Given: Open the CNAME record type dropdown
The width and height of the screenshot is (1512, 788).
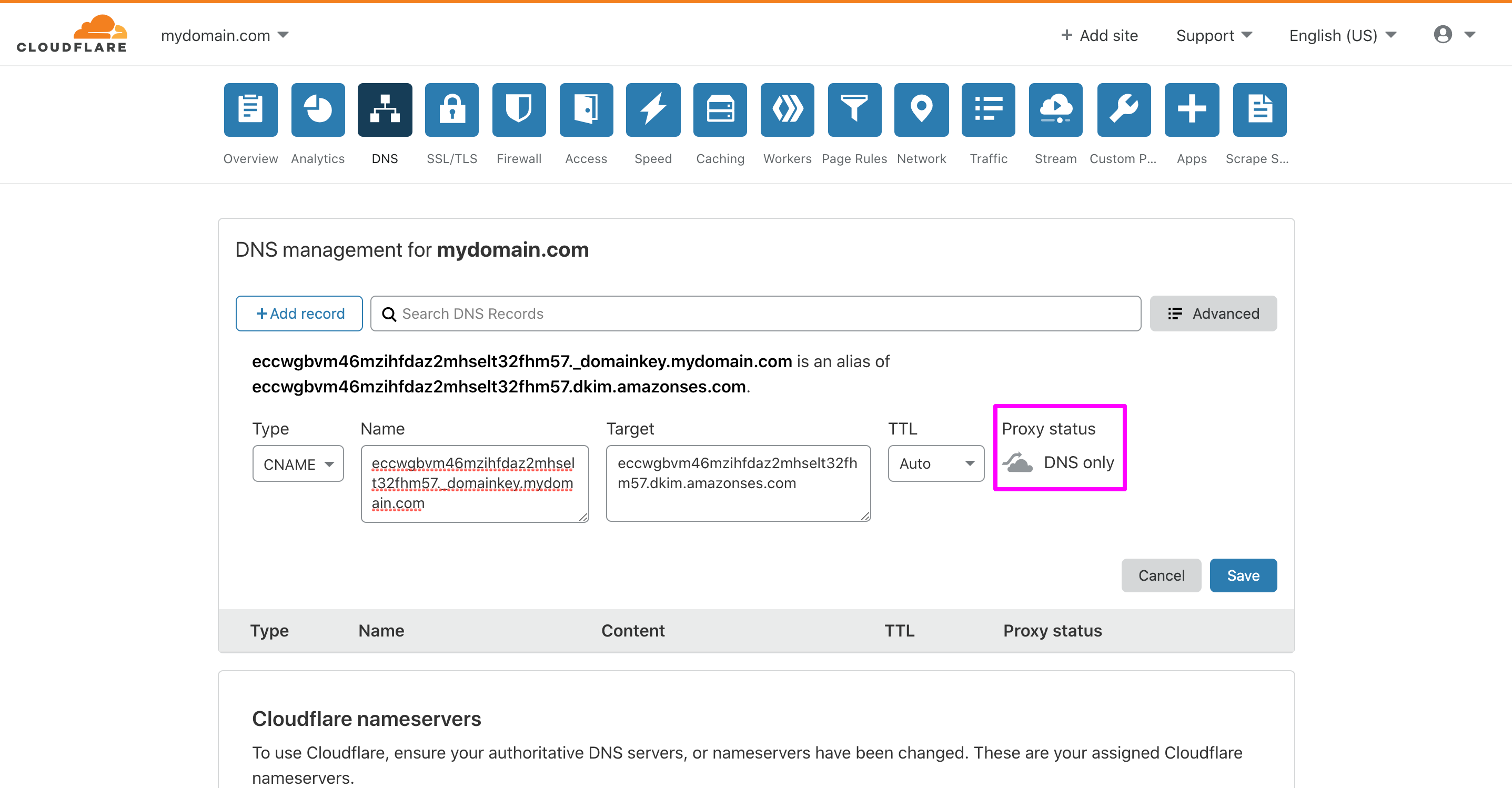Looking at the screenshot, I should tap(298, 463).
